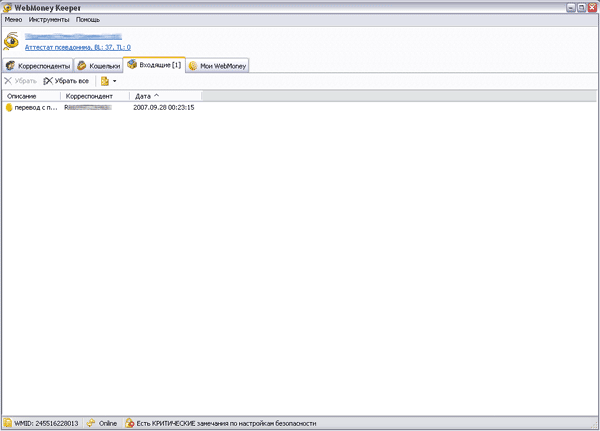This screenshot has height=431, width=600.
Task: Minimize the WebMoney Keeper window
Action: click(x=571, y=8)
